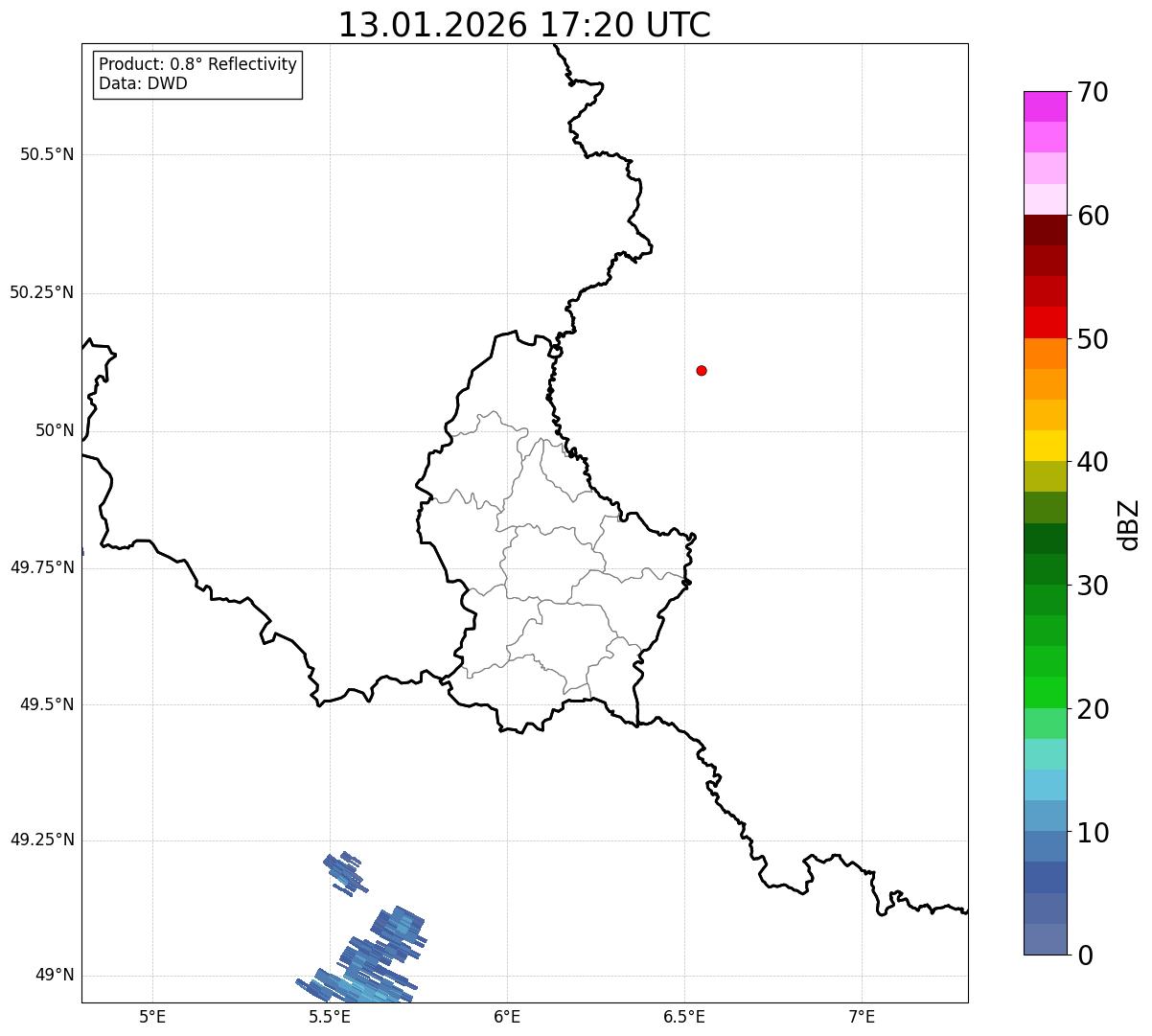
Task: Click the bright red 50 dBZ swatch
Action: click(1045, 323)
